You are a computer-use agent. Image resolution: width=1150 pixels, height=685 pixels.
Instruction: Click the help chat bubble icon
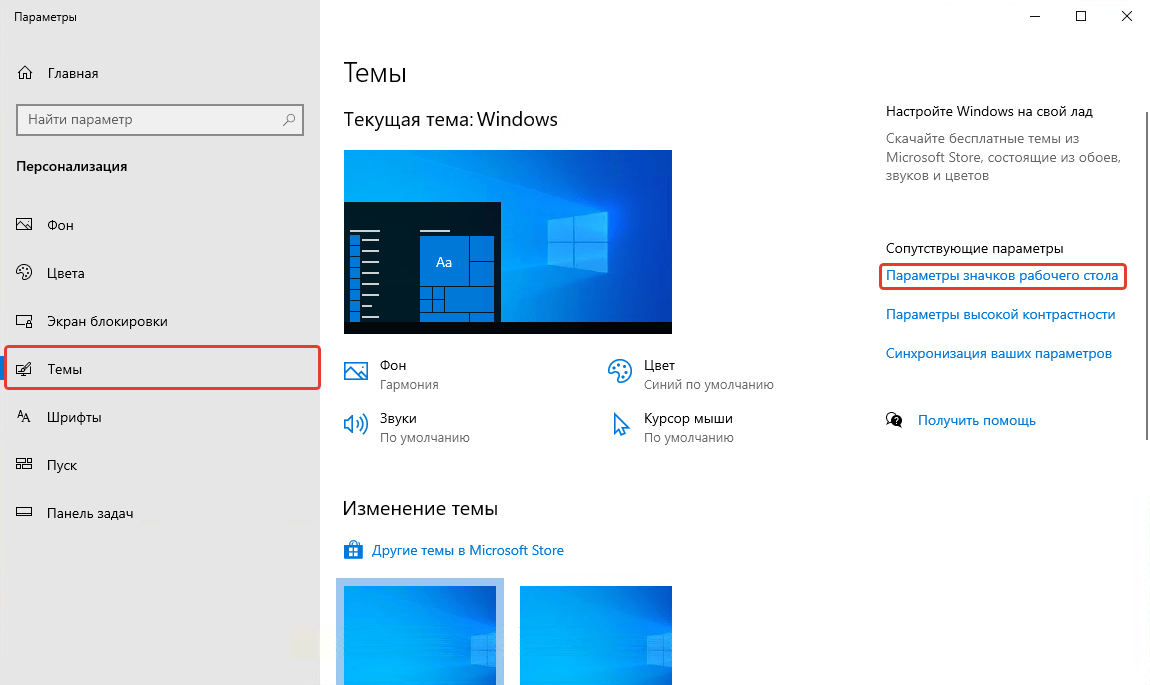click(x=894, y=420)
